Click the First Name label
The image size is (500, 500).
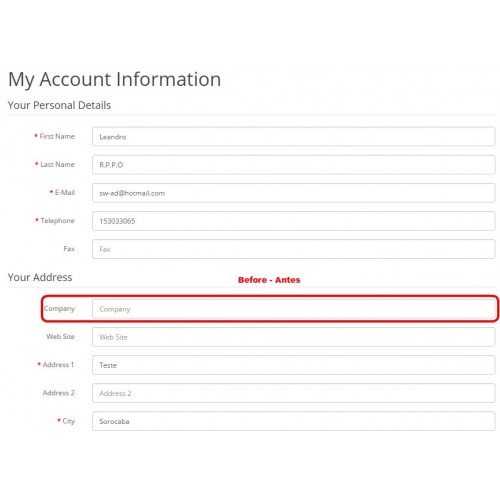[x=57, y=136]
